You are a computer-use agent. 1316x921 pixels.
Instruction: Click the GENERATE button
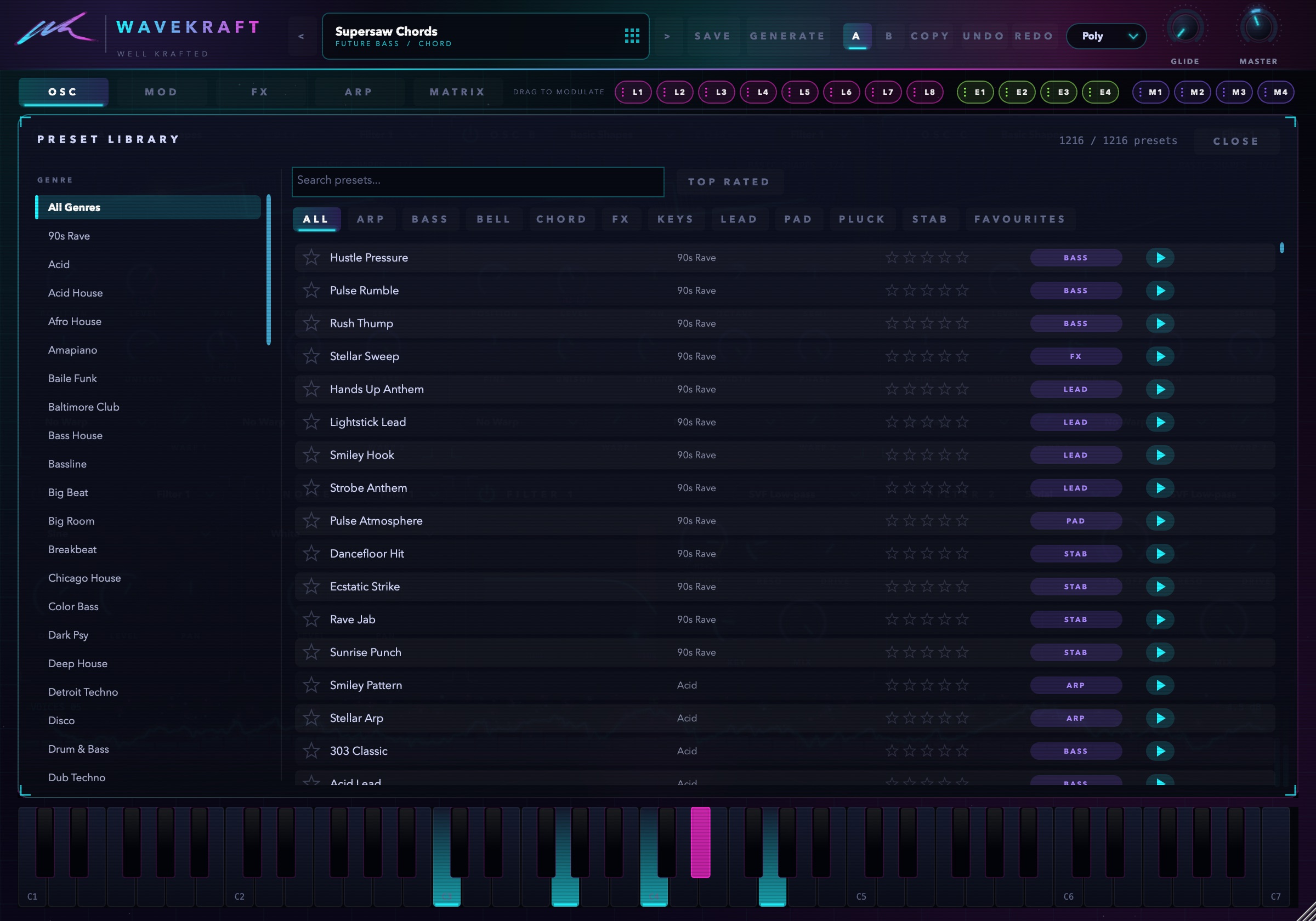click(x=787, y=36)
